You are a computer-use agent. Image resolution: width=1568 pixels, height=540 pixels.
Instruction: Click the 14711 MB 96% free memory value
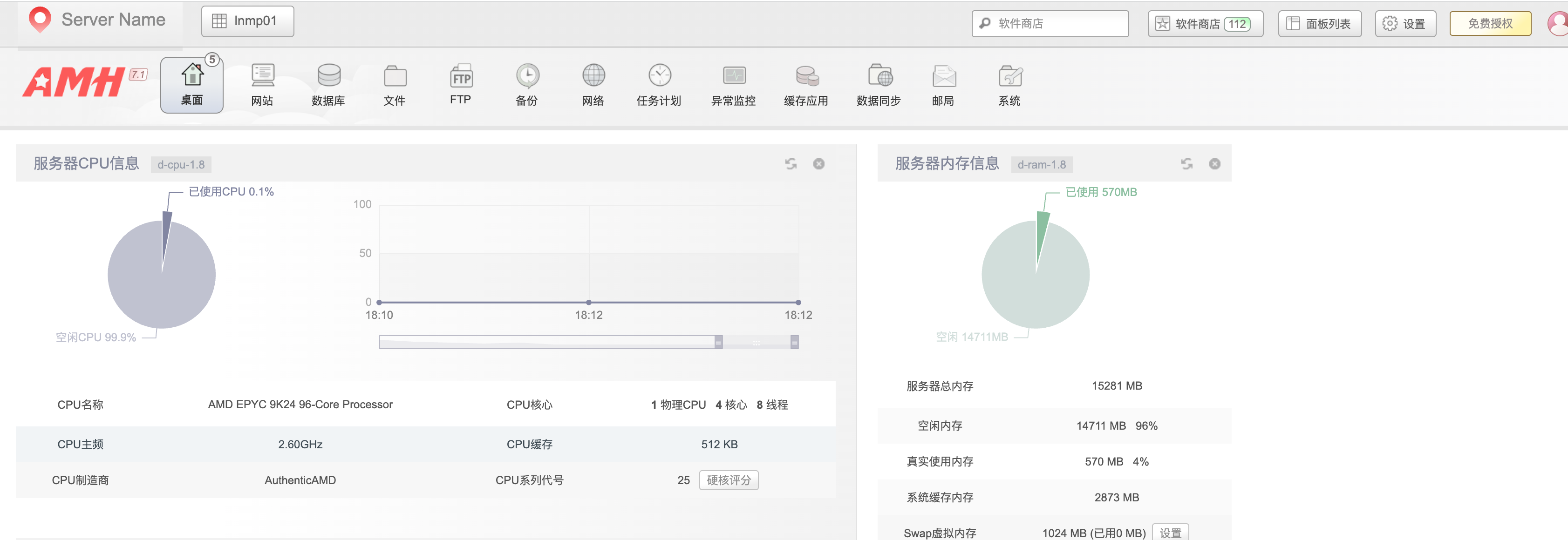point(1116,425)
